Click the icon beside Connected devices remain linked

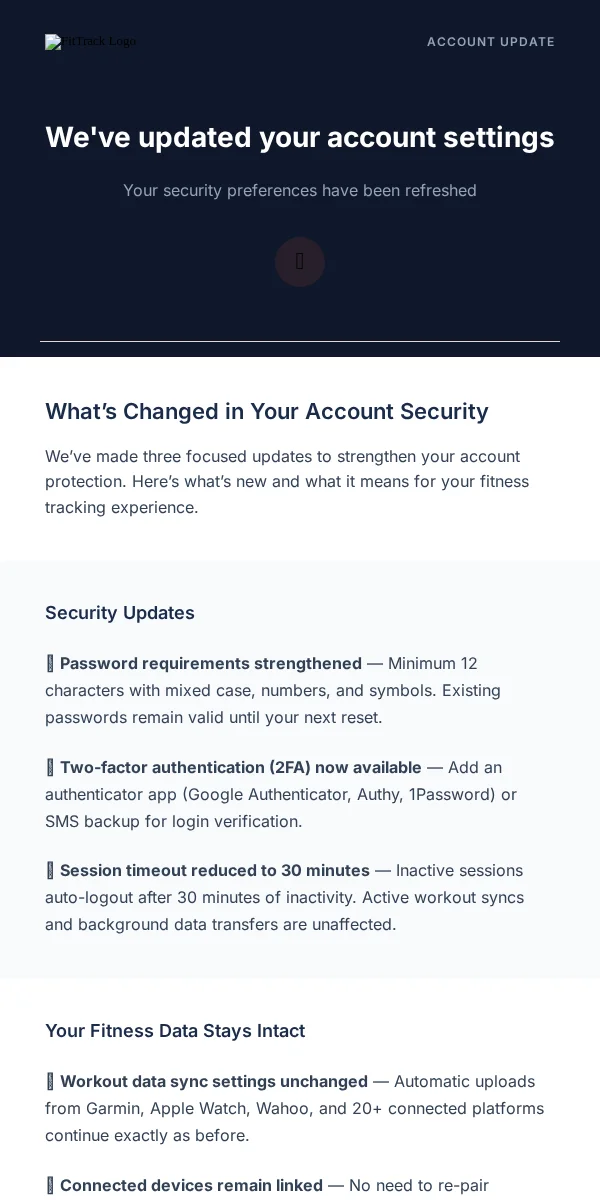point(50,1186)
